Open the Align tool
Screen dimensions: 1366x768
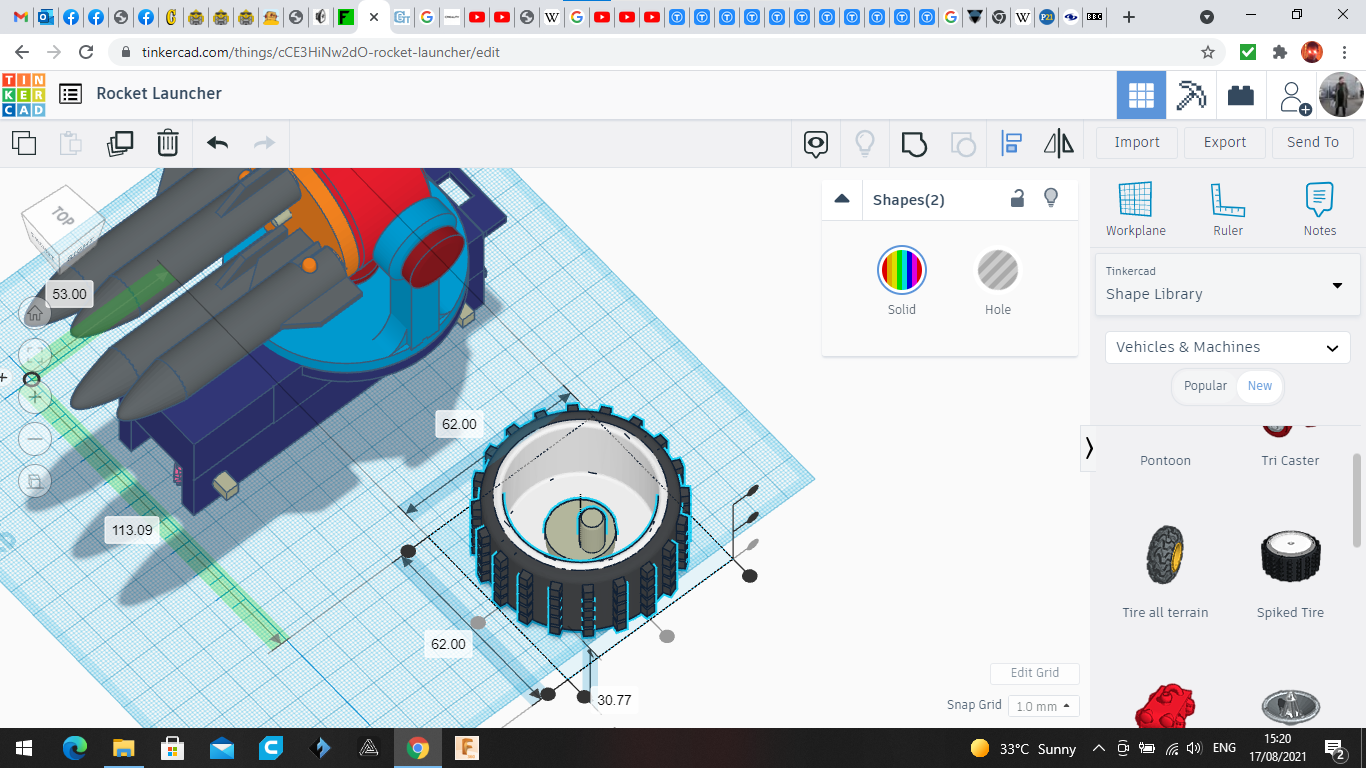1011,144
